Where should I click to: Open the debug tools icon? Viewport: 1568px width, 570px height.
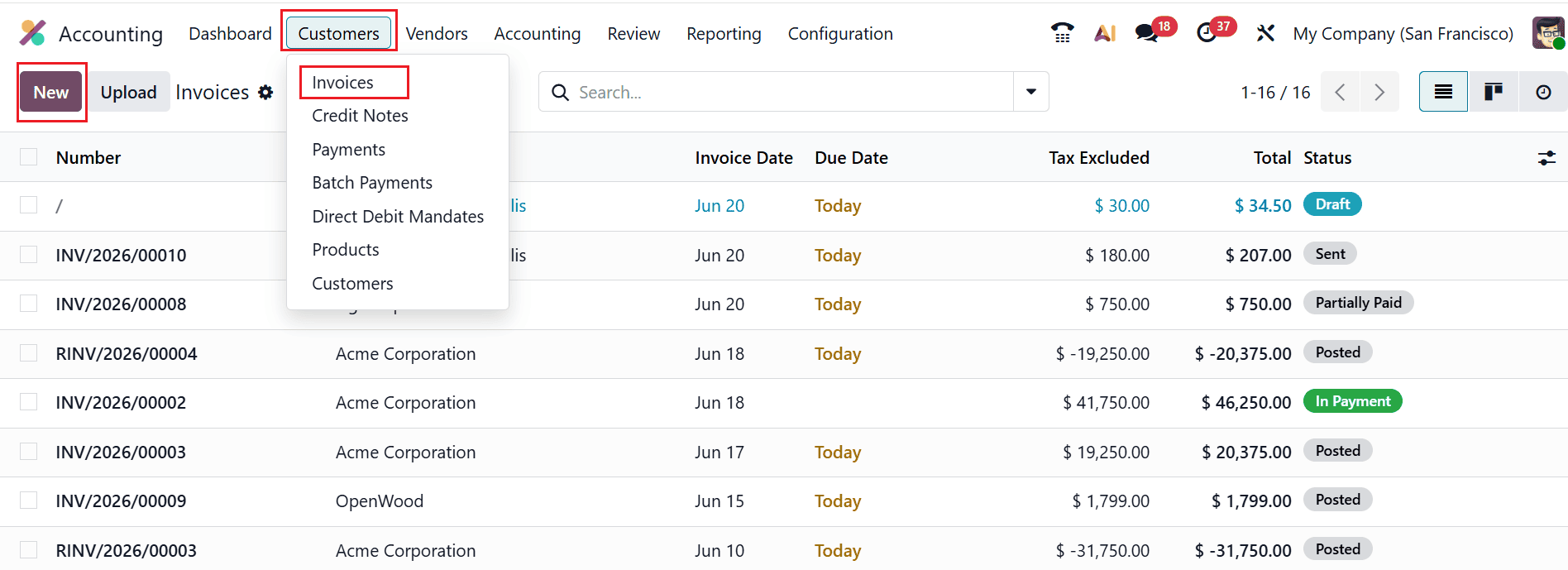pos(1265,33)
